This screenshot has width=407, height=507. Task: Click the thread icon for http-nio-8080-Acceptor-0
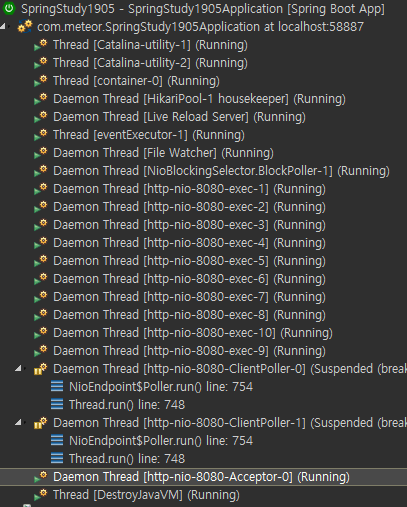pos(41,477)
